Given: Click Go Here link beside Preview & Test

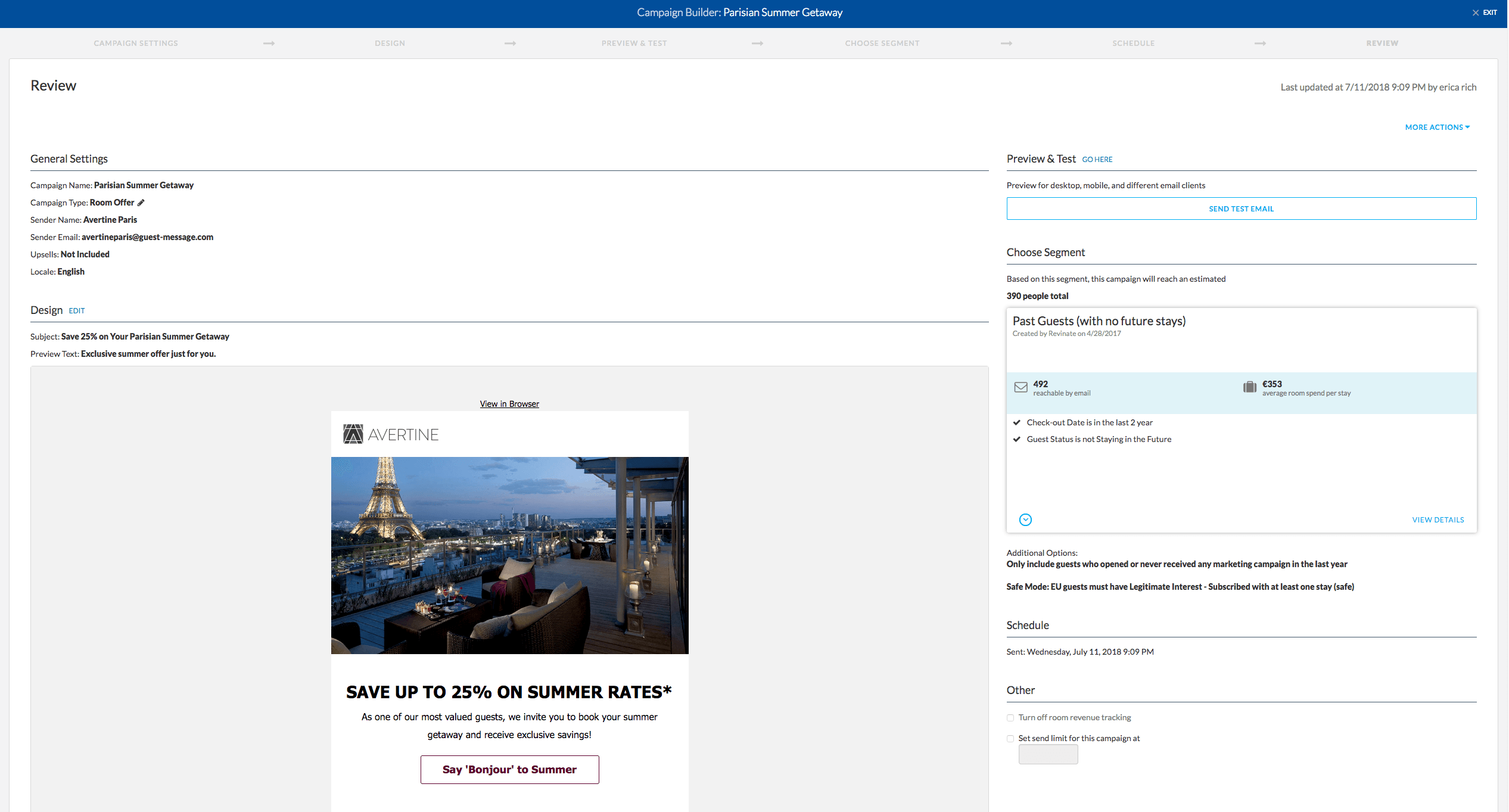Looking at the screenshot, I should [x=1097, y=159].
